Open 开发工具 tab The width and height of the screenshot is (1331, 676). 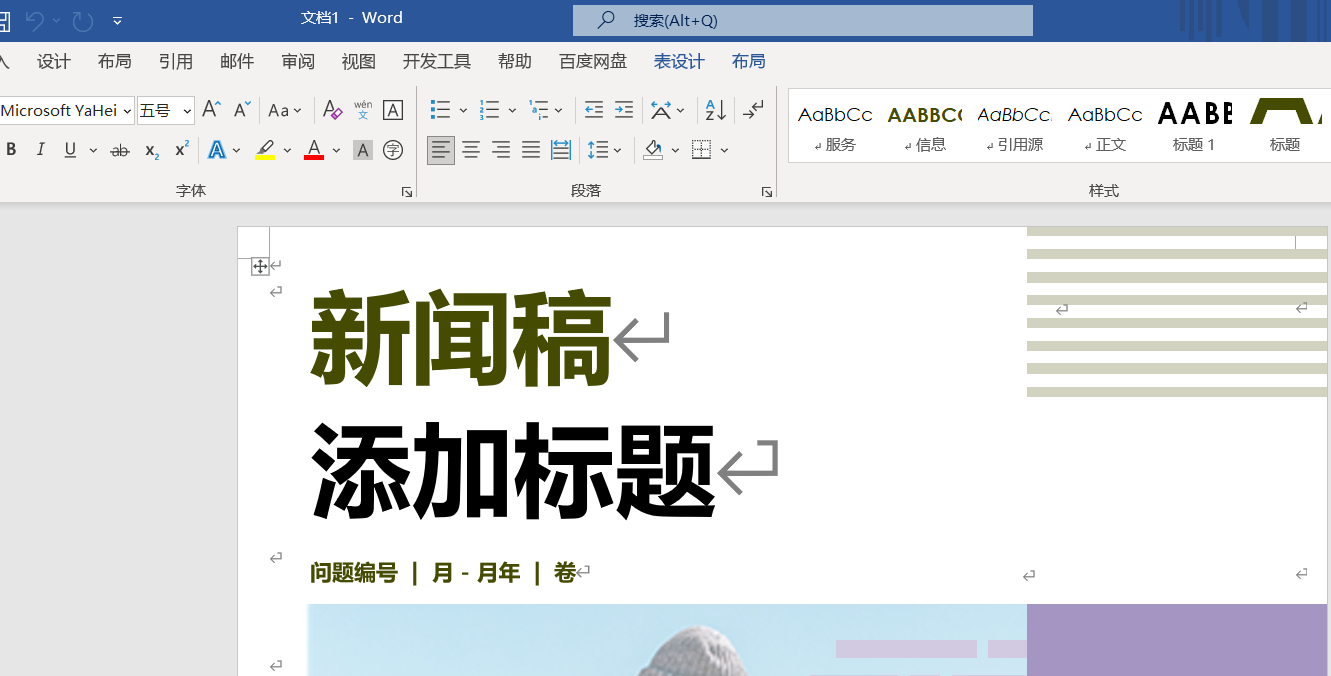point(437,61)
